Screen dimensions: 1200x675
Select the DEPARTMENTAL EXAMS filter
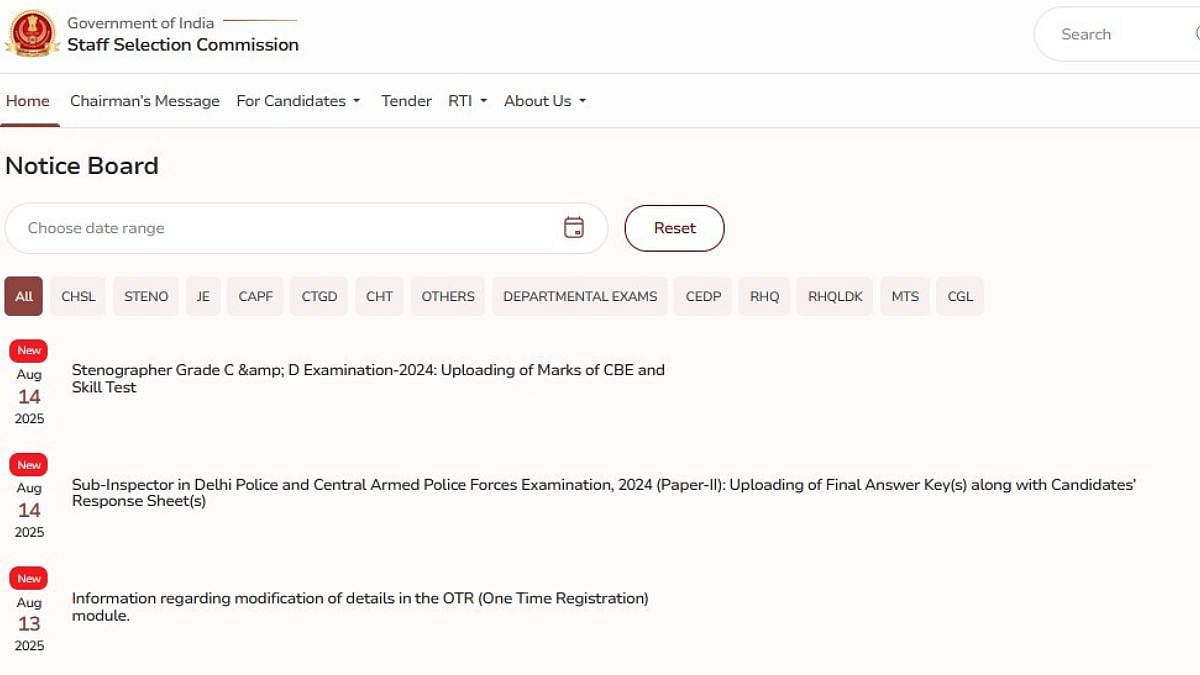pos(580,296)
